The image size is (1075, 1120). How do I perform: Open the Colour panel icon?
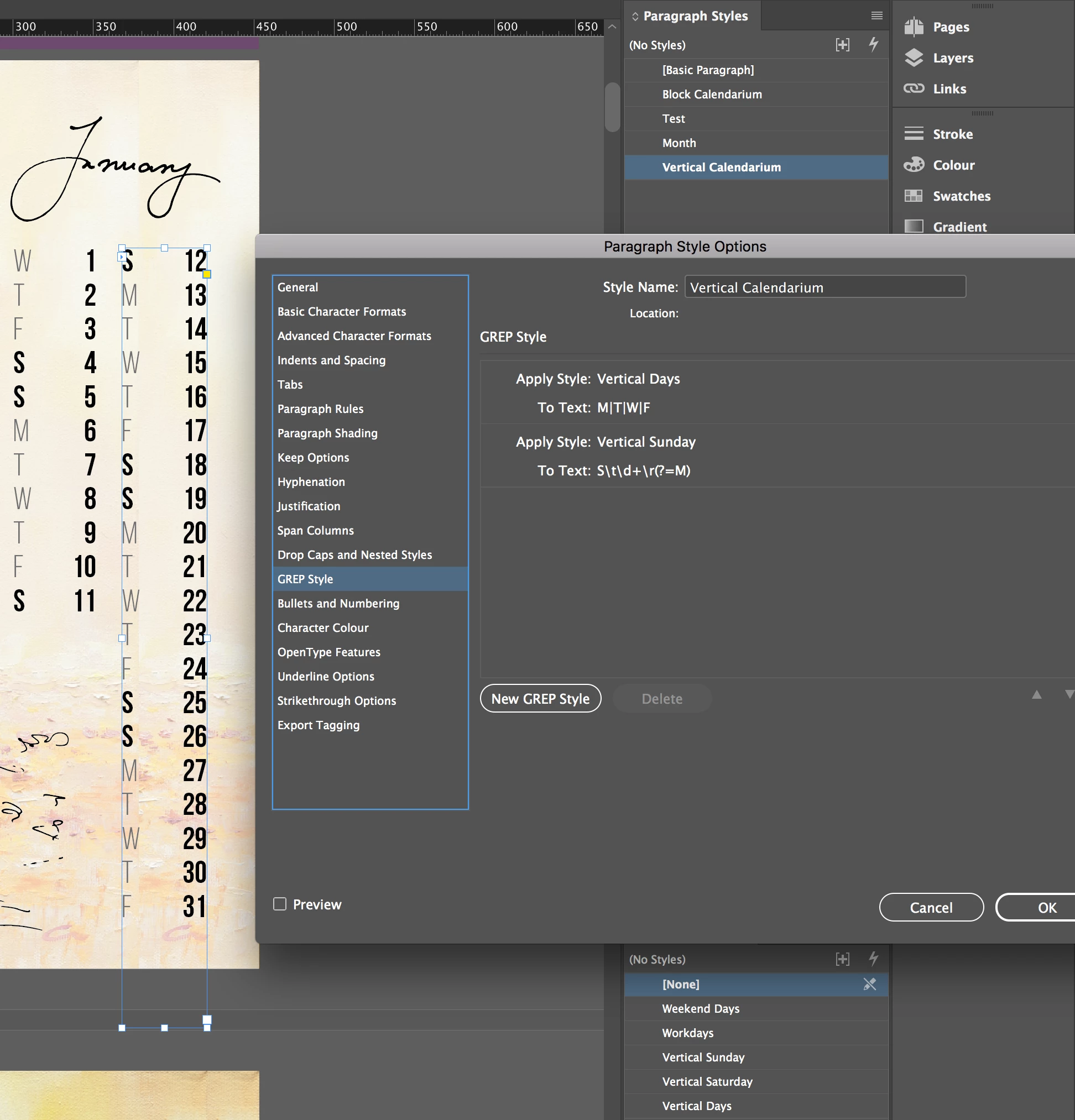coord(914,165)
